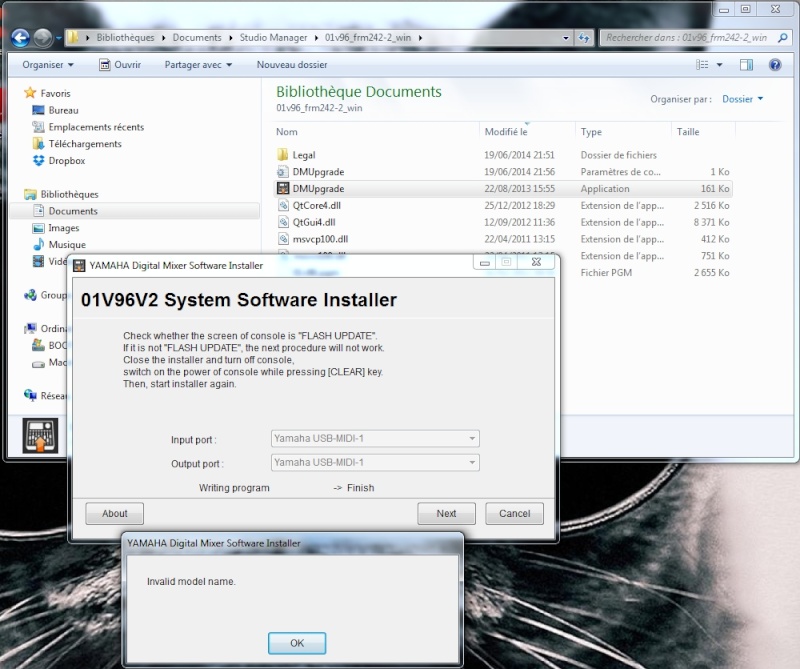Open Explorer help via the question mark
The image size is (800, 669).
tap(775, 65)
